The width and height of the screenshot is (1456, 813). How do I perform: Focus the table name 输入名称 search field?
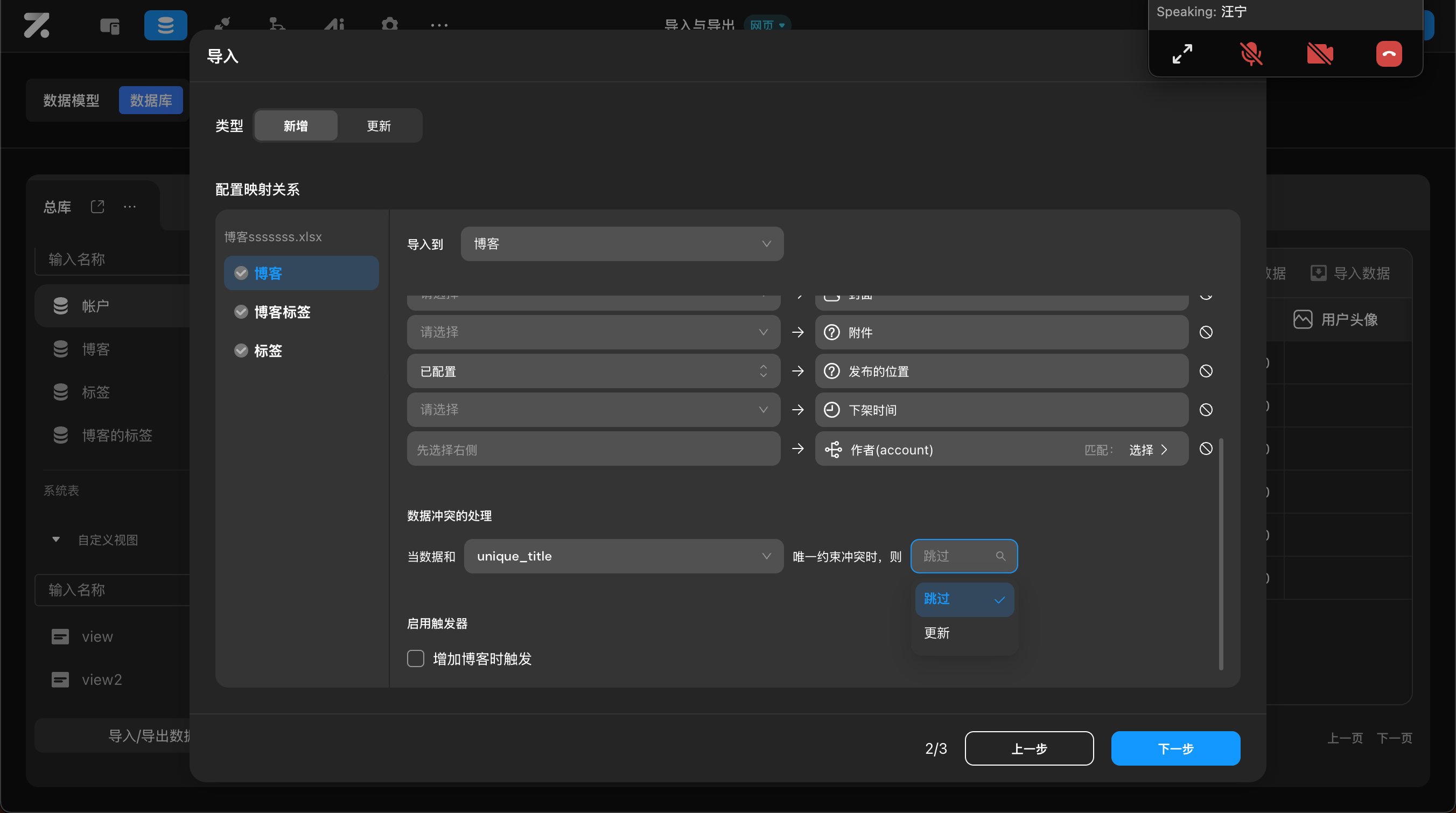113,260
